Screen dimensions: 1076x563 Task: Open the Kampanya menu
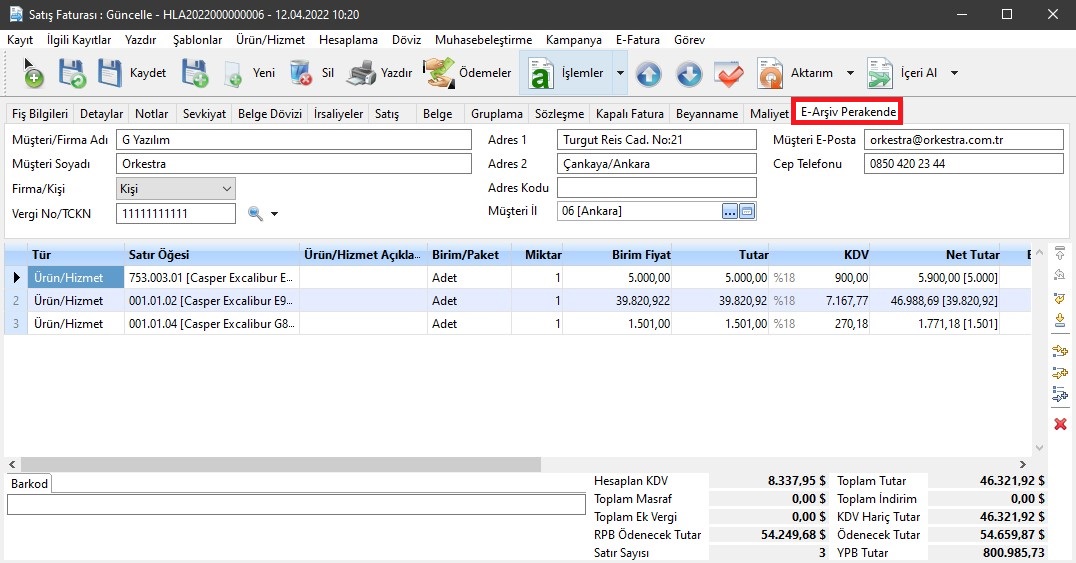click(x=574, y=40)
